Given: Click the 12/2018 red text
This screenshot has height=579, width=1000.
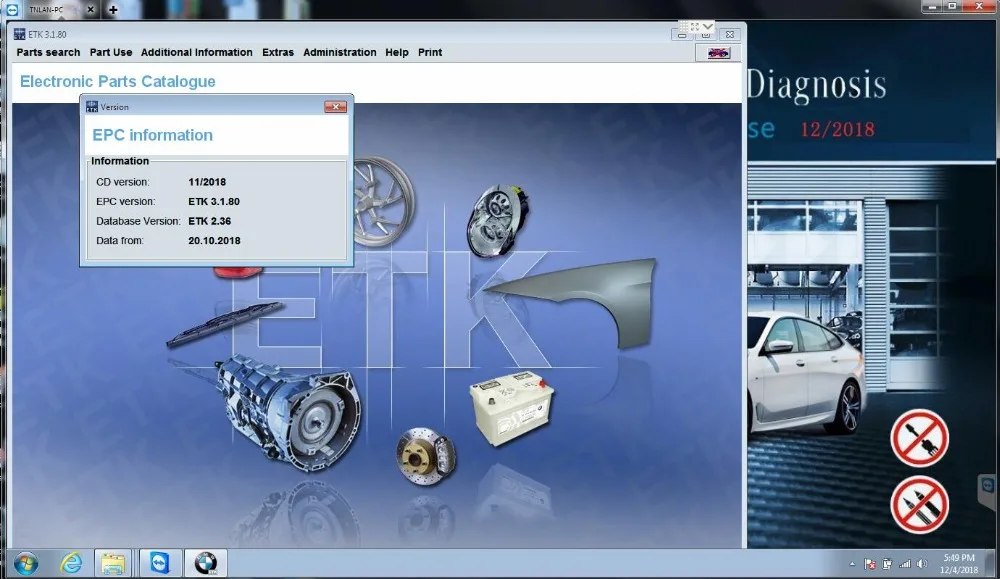Looking at the screenshot, I should point(837,129).
